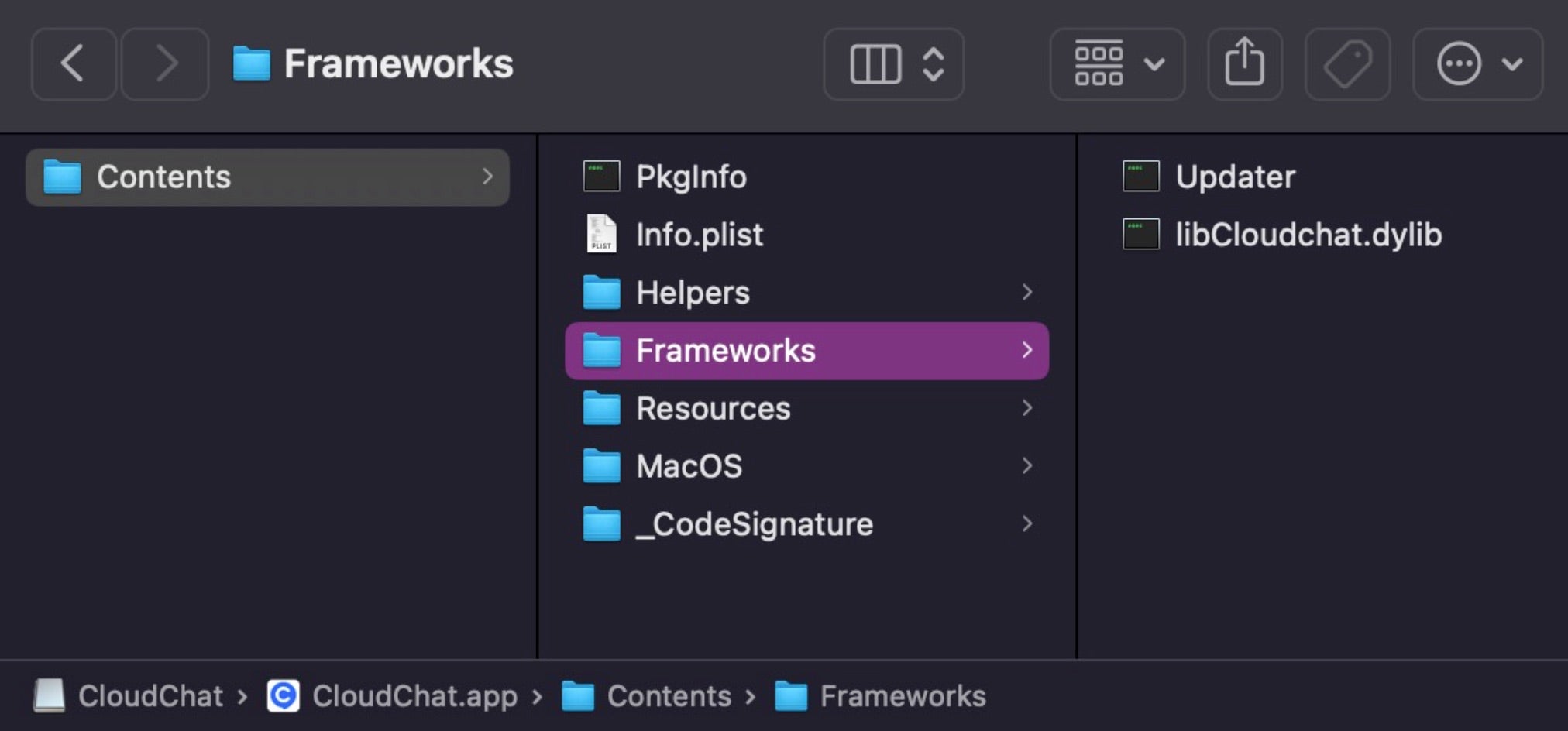Open the ellipsis action menu
The height and width of the screenshot is (731, 1568).
(1477, 63)
